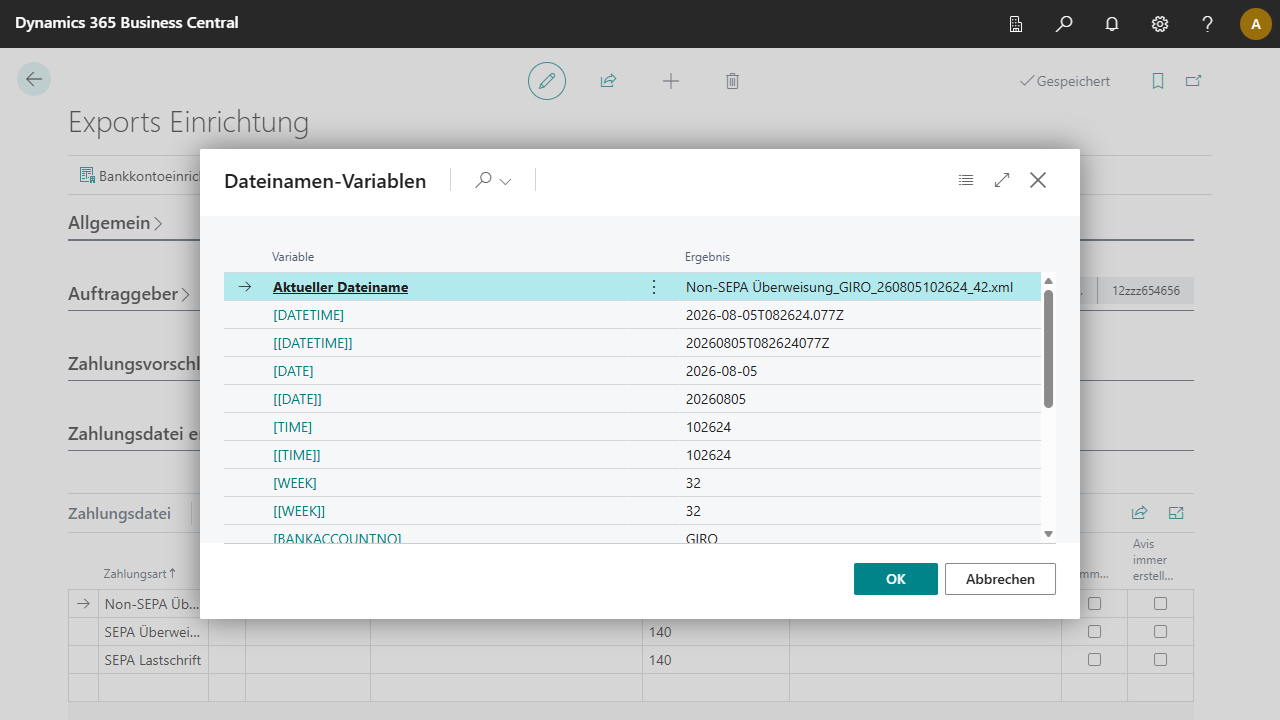Open the Aktueller Dateiname link

point(340,287)
